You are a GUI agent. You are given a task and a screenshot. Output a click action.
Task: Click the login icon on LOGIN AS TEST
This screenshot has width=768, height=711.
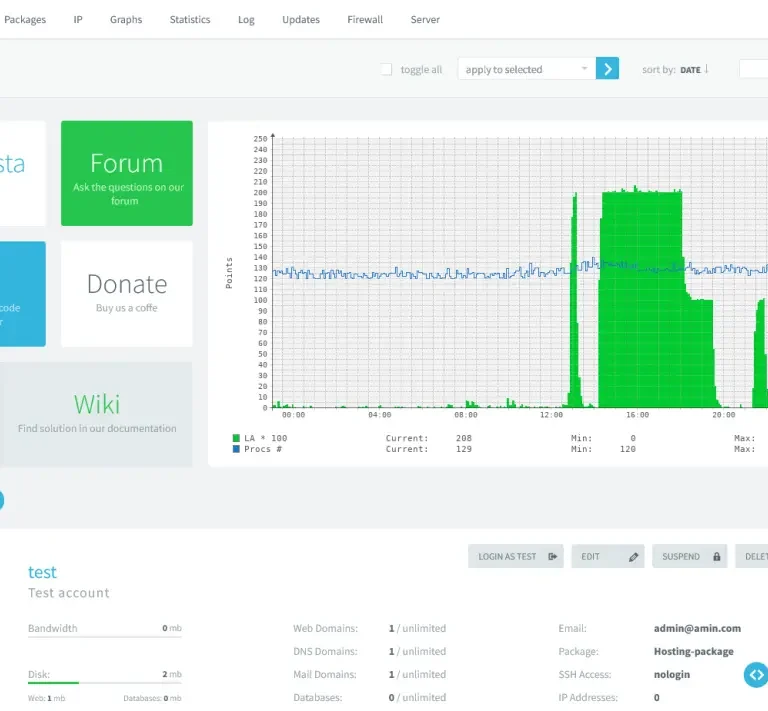click(x=553, y=557)
